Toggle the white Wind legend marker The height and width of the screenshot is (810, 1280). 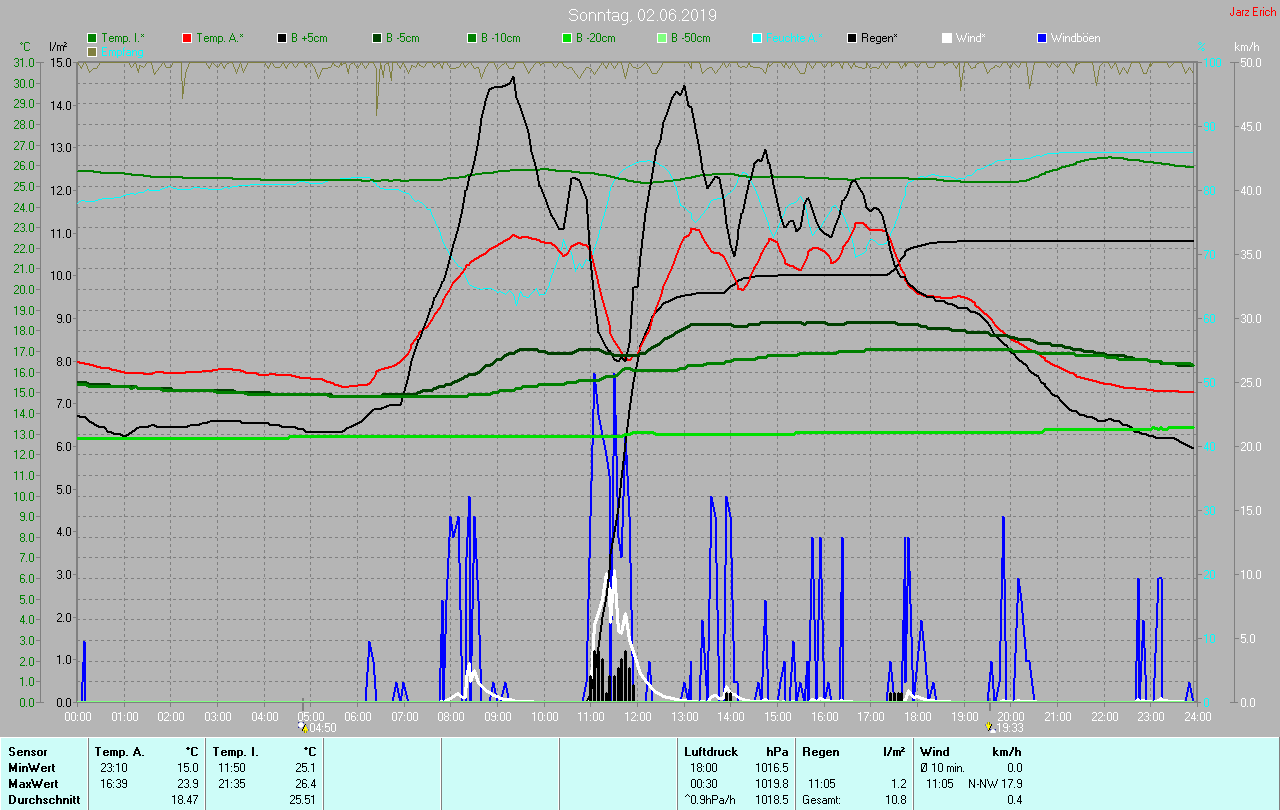947,38
